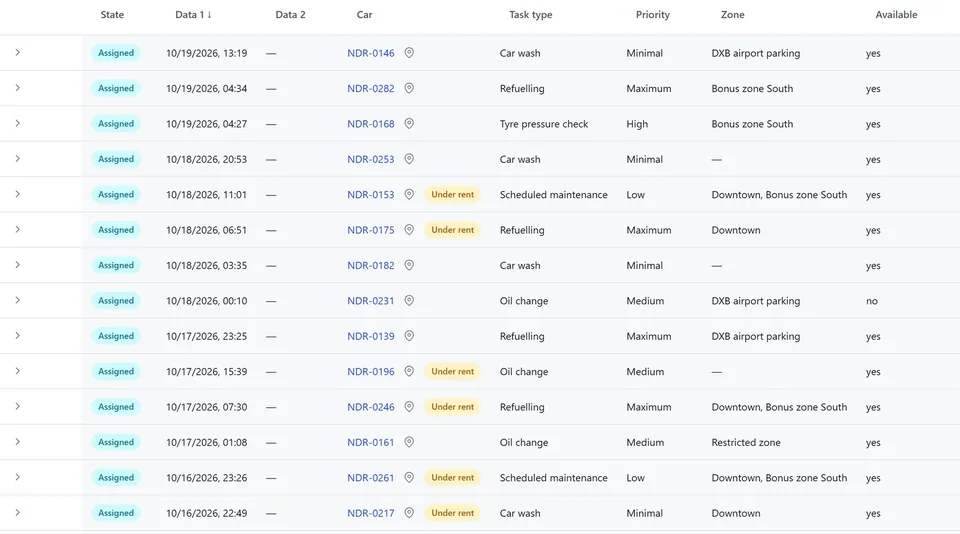960x534 pixels.
Task: Show location pin of NDR-0282
Action: [409, 88]
